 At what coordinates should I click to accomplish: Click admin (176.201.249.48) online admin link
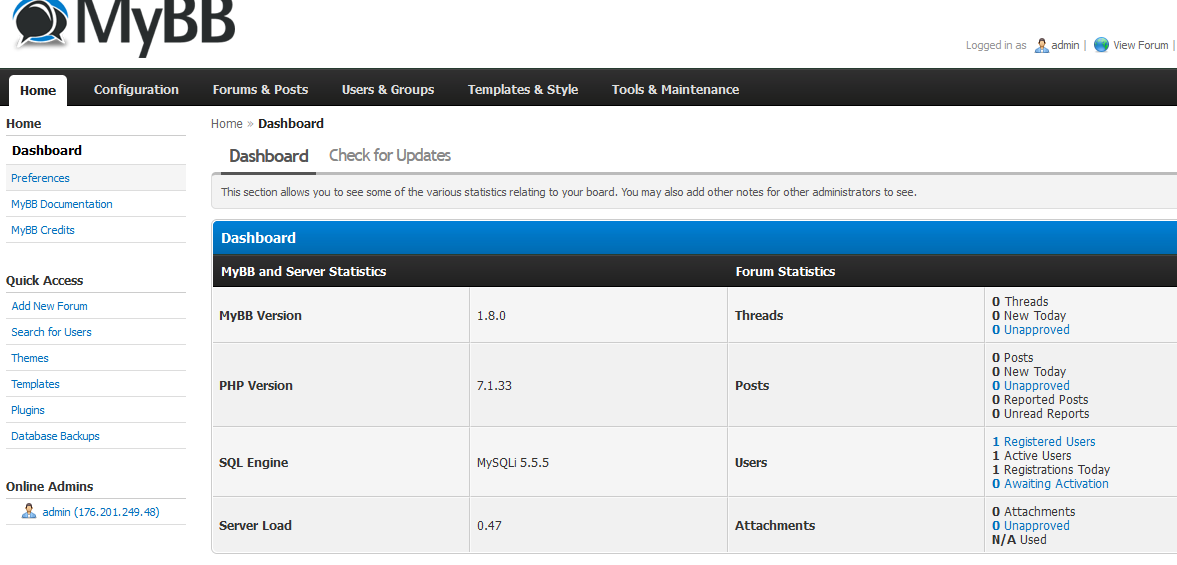tap(101, 512)
